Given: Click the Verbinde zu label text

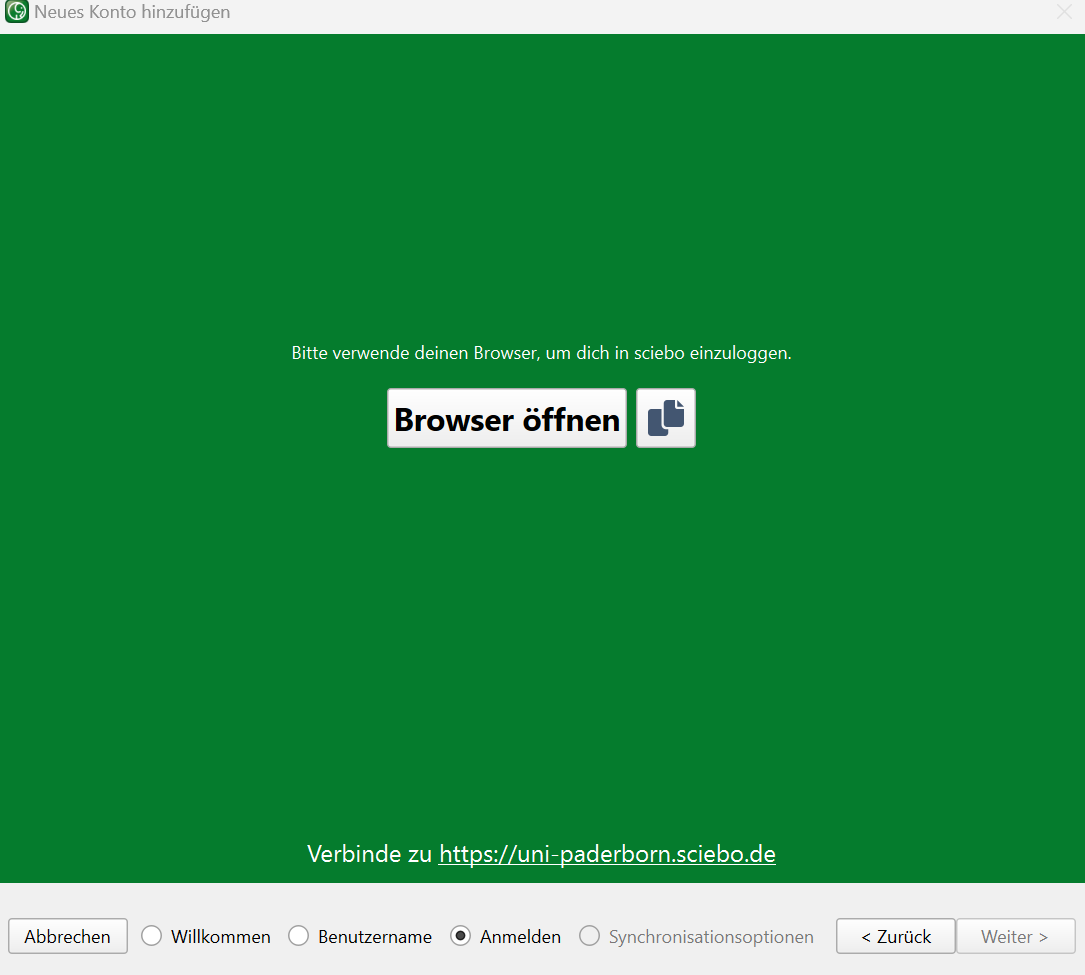Looking at the screenshot, I should pyautogui.click(x=370, y=854).
